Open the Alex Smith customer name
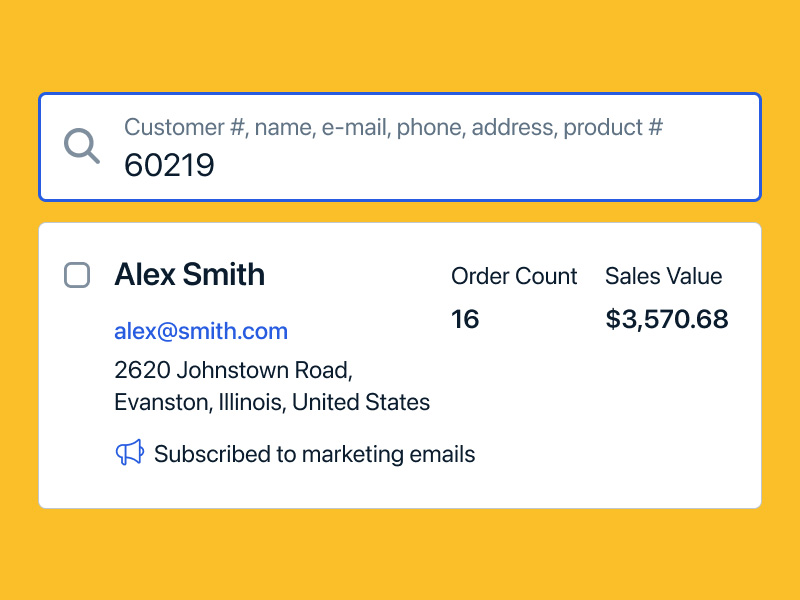The height and width of the screenshot is (600, 800). (x=189, y=274)
